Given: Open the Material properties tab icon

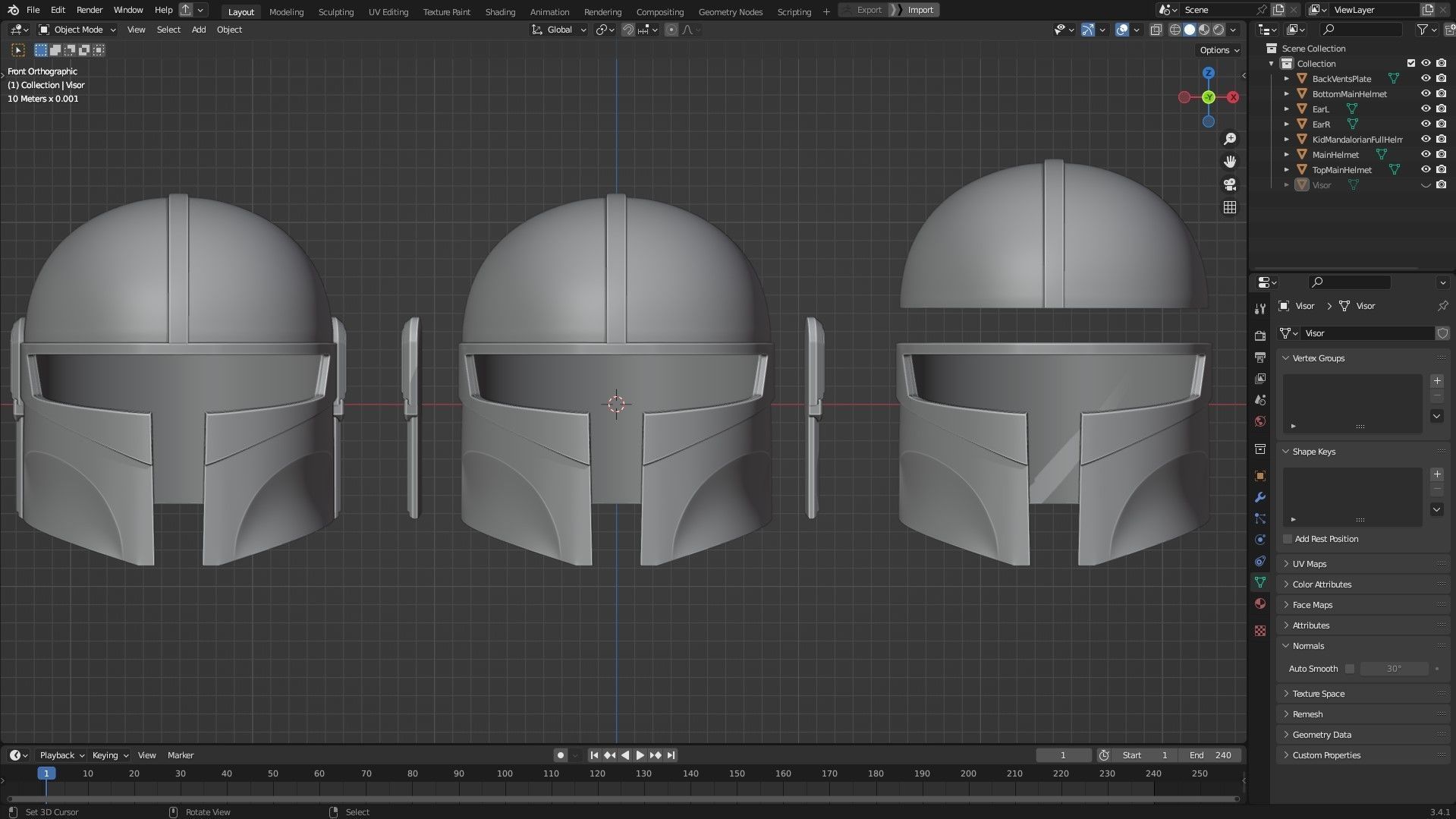Looking at the screenshot, I should pyautogui.click(x=1260, y=603).
